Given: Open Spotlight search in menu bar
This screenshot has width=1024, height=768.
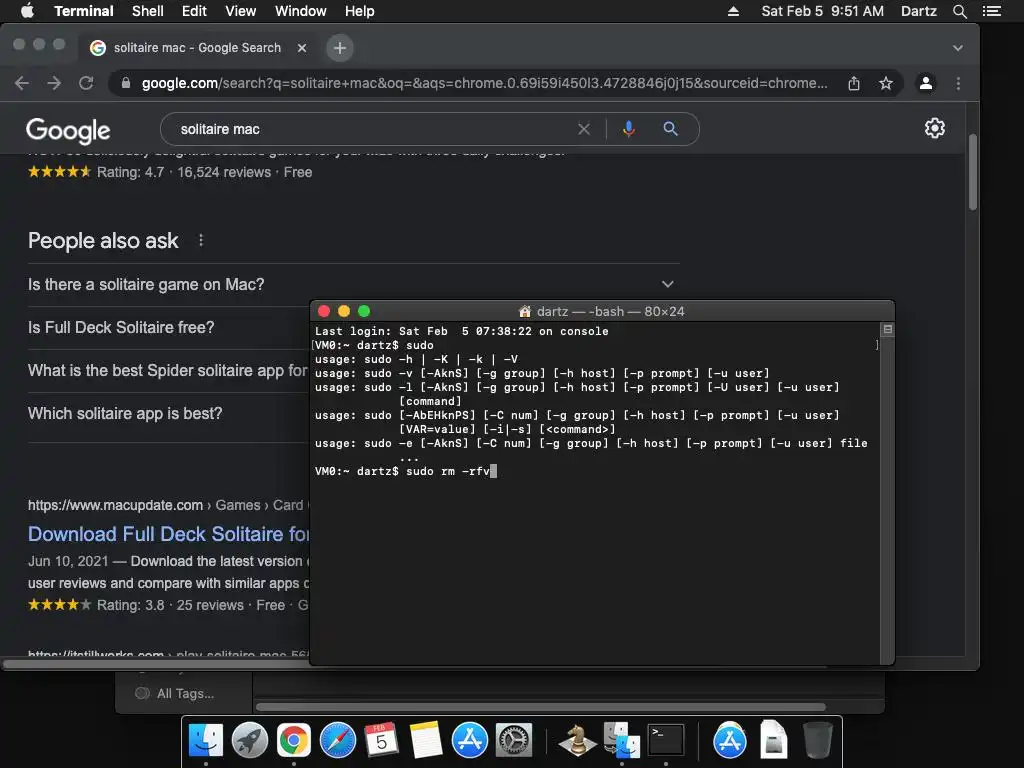Looking at the screenshot, I should tap(959, 11).
